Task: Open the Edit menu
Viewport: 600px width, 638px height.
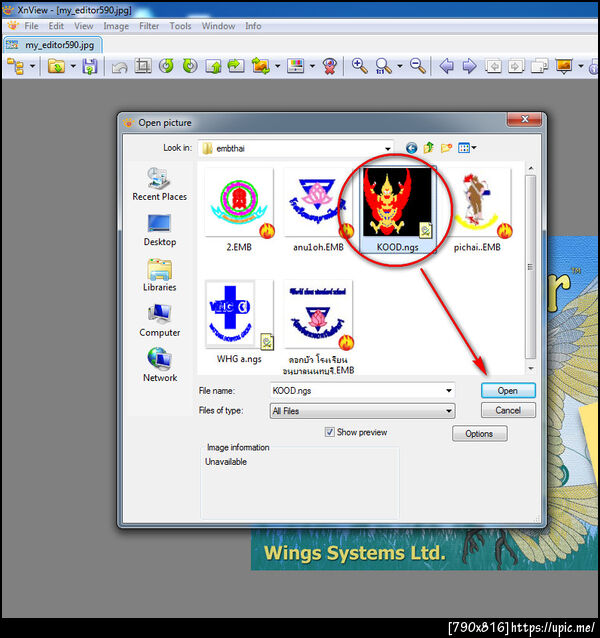Action: tap(56, 26)
